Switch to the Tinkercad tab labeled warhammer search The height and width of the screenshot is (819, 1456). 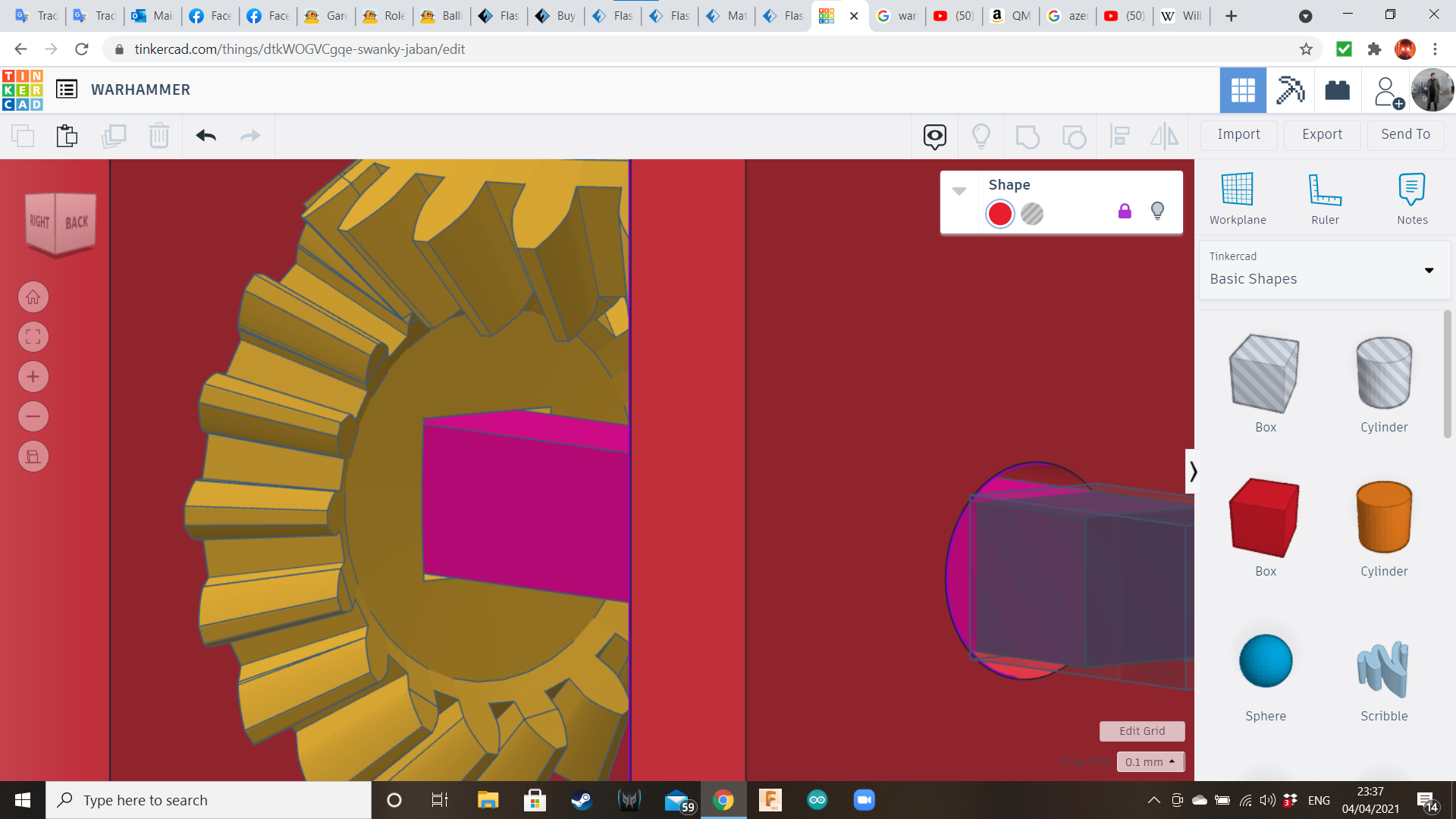[897, 15]
